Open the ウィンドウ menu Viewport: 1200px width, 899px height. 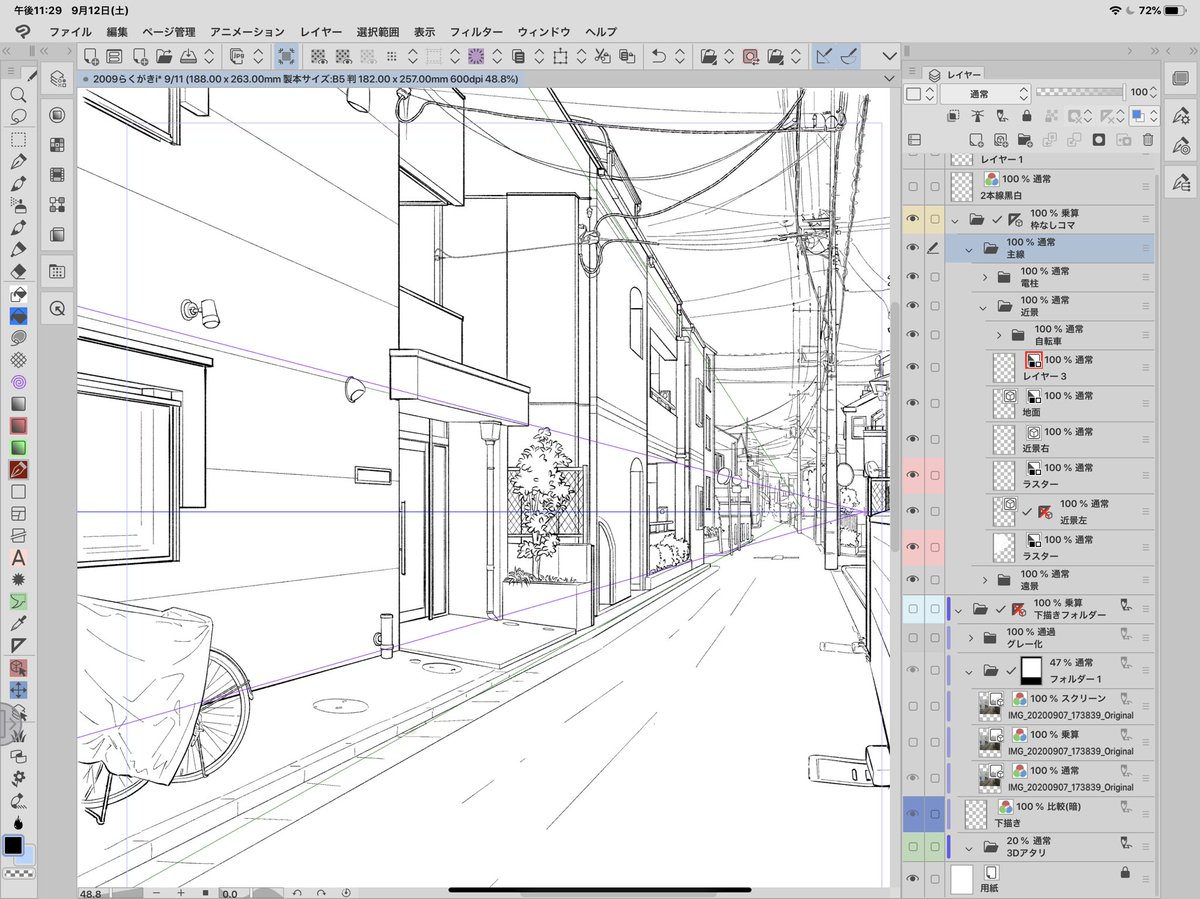point(544,32)
